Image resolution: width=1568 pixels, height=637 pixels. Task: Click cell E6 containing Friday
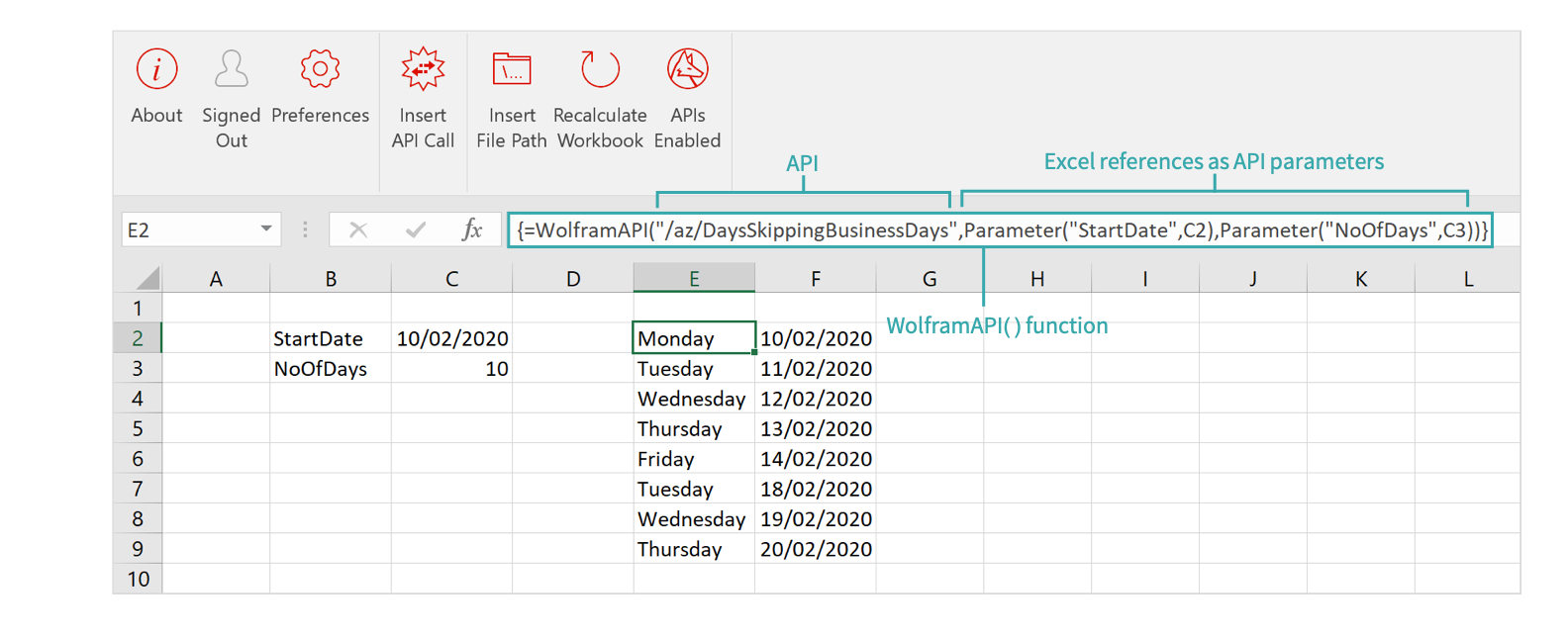[693, 459]
